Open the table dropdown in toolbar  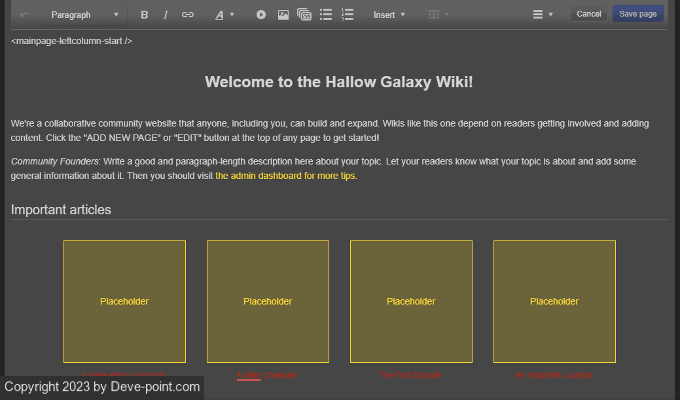[438, 15]
